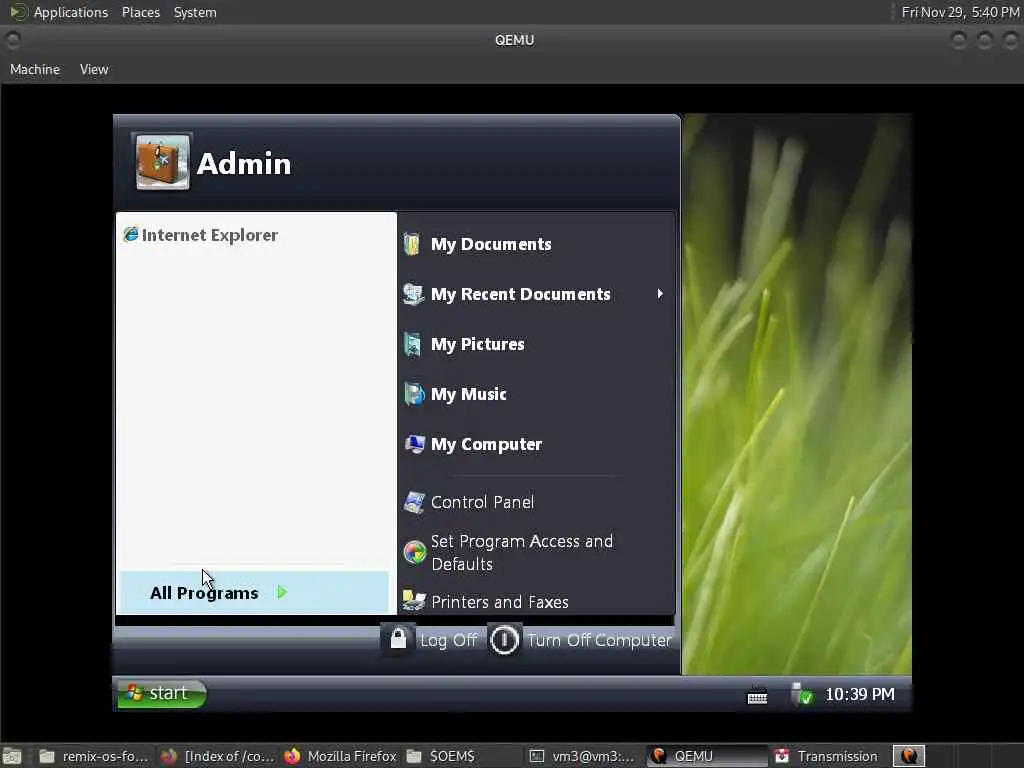Image resolution: width=1024 pixels, height=768 pixels.
Task: Click the QEMU window title bar text
Action: (515, 40)
